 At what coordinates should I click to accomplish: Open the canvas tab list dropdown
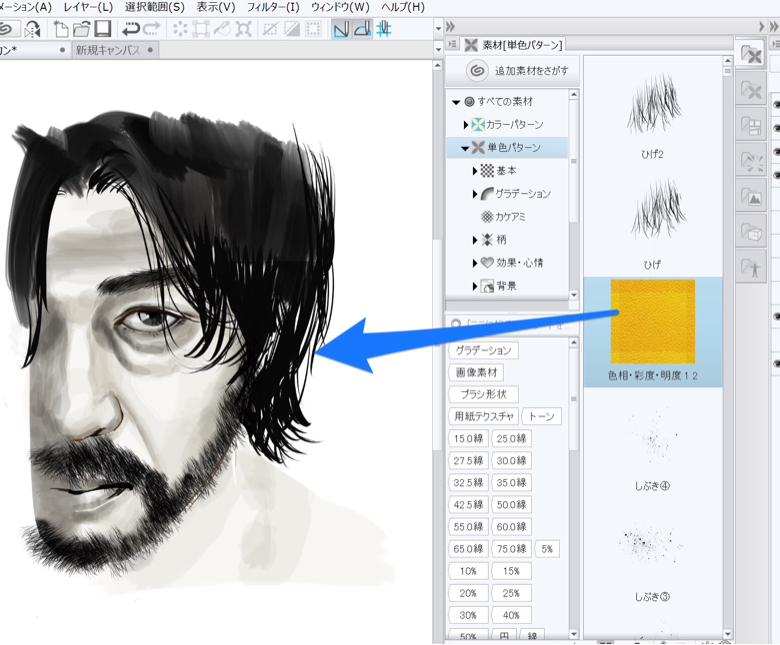tap(438, 49)
